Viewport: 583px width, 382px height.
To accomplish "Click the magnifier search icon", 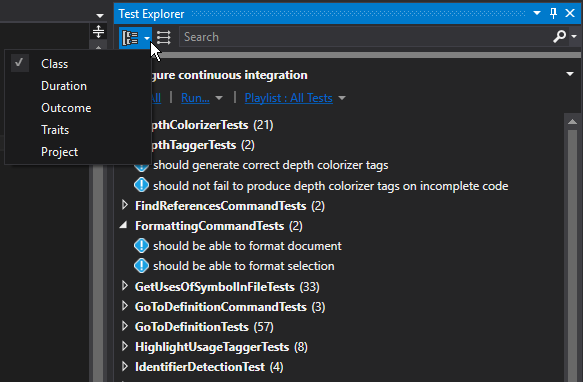I will 559,36.
